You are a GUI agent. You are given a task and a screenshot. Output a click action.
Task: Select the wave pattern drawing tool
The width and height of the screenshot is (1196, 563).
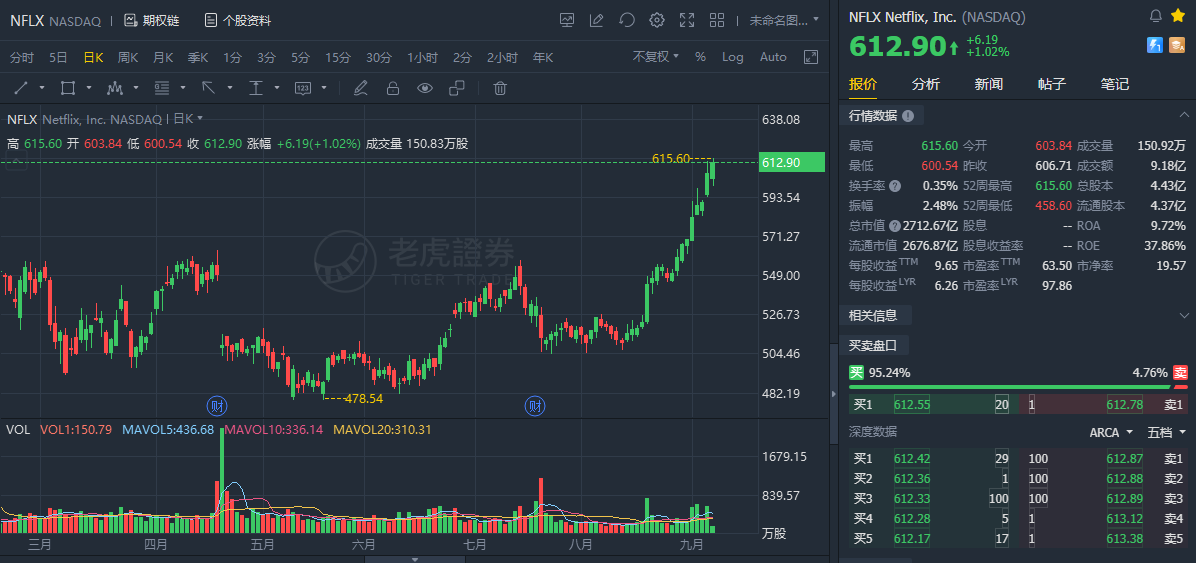(114, 88)
